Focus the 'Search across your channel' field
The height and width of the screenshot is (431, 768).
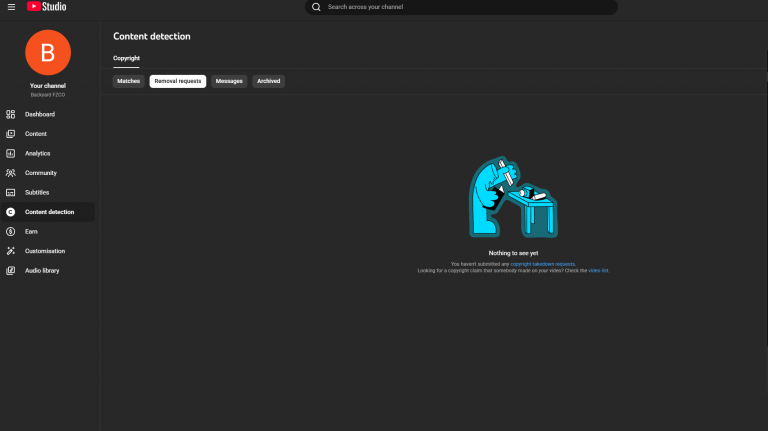pos(461,7)
